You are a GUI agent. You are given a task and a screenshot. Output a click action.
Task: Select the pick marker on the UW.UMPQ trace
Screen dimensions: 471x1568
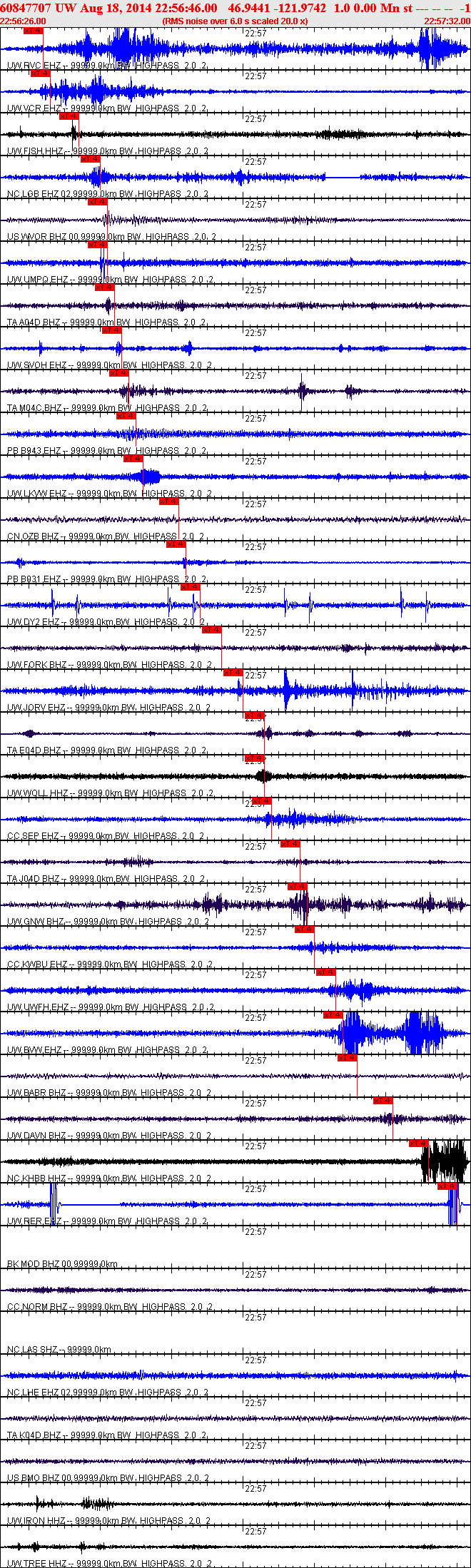(x=98, y=245)
